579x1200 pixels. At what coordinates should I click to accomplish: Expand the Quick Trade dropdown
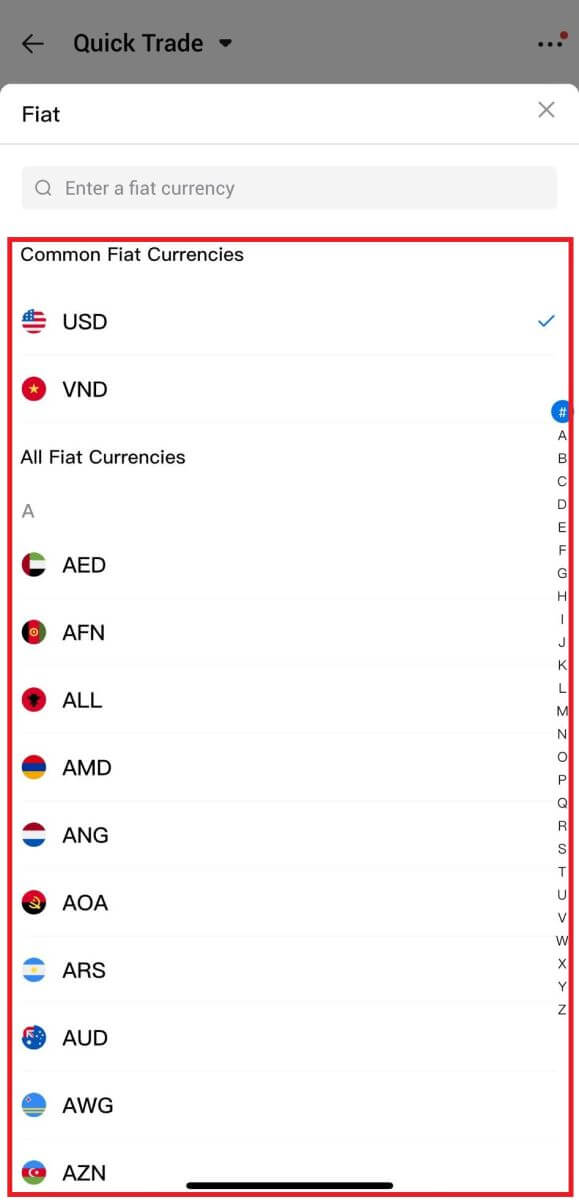click(225, 43)
